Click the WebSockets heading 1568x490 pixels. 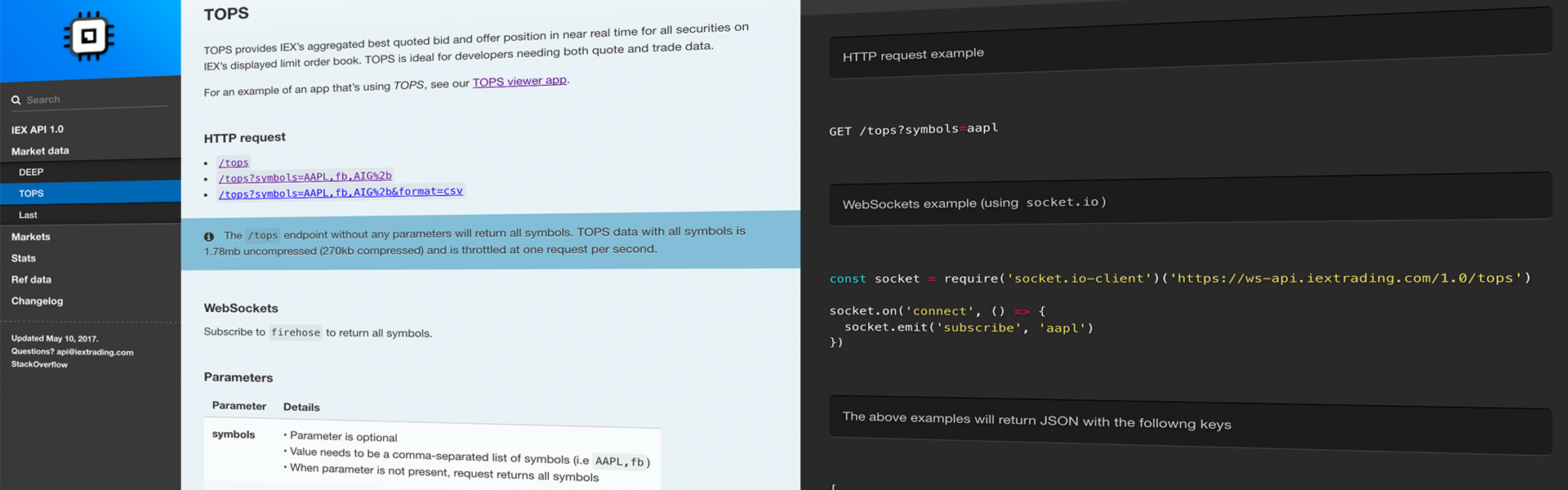click(241, 308)
